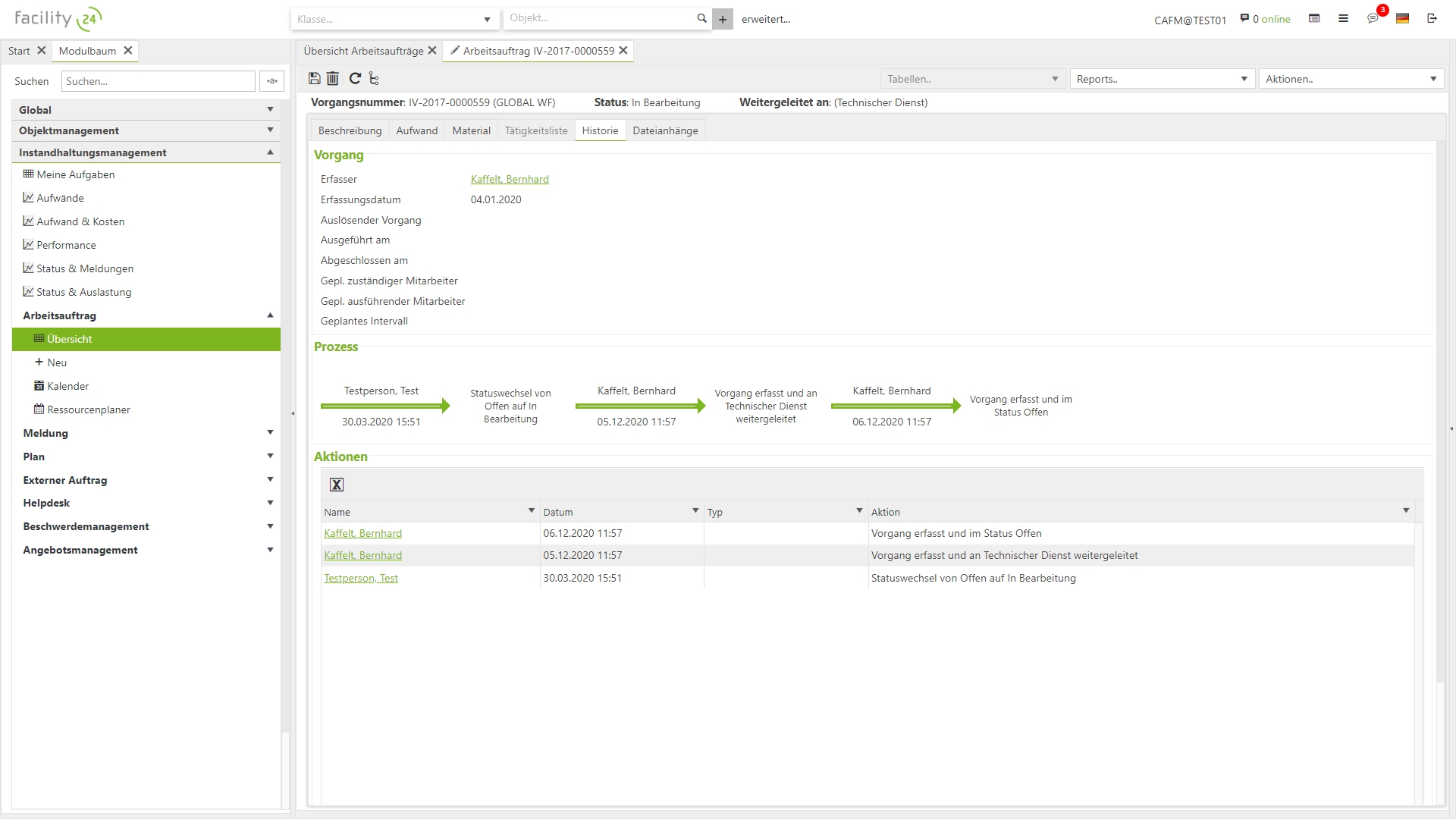The height and width of the screenshot is (819, 1456).
Task: Switch to the Beschreibung tab
Action: (350, 130)
